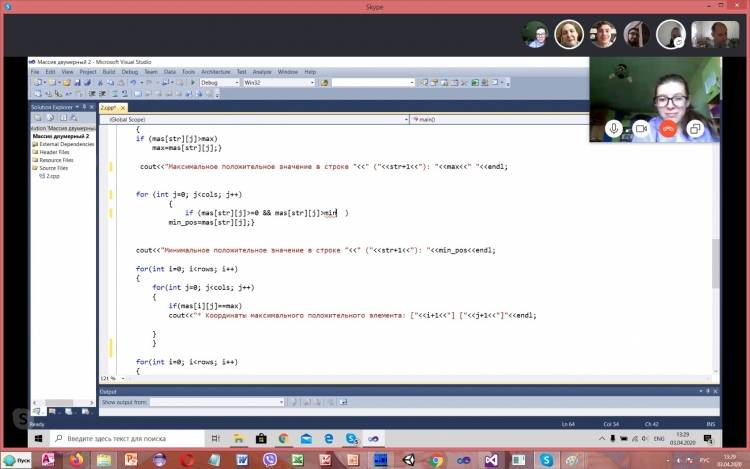Click the screen share overlay icon
The image size is (750, 469).
click(694, 129)
